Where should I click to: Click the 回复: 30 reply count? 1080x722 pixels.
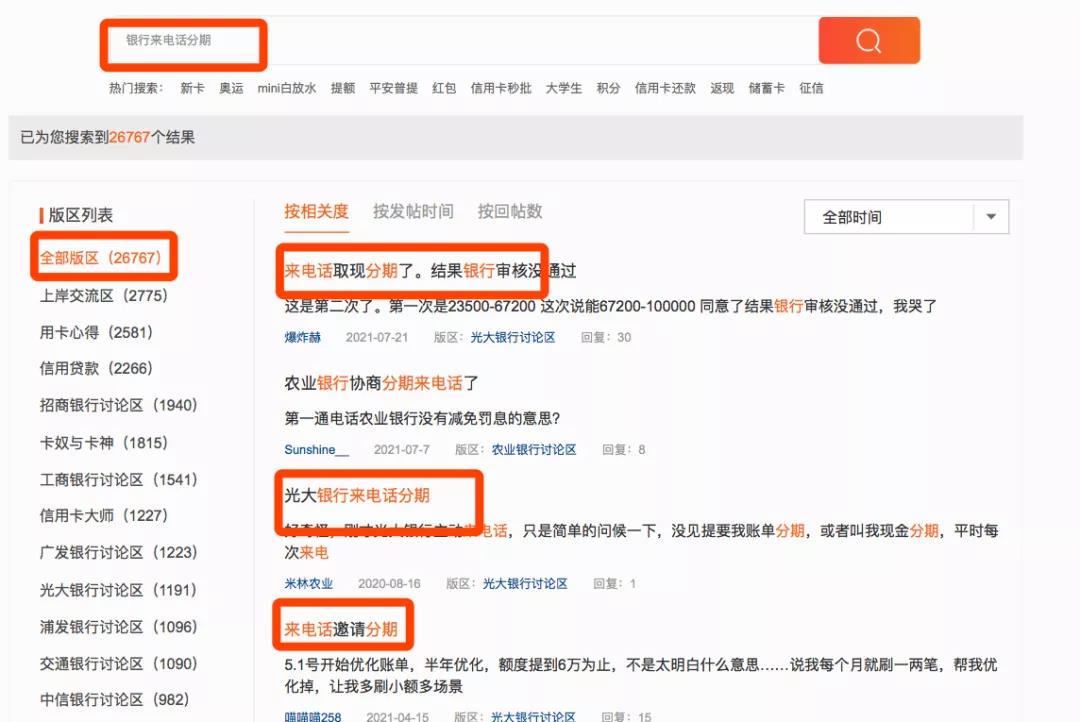click(x=606, y=338)
